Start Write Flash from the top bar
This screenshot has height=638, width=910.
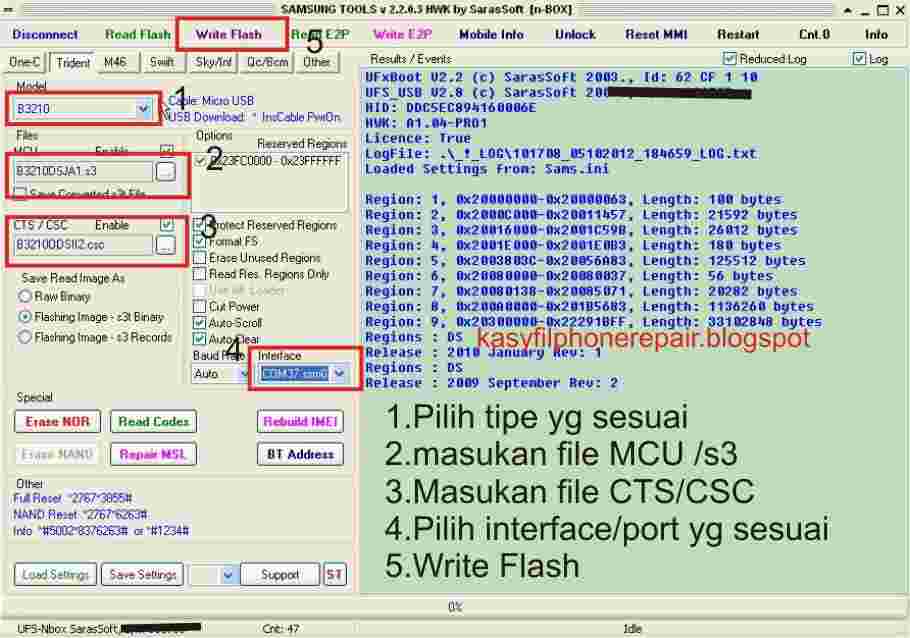point(229,34)
